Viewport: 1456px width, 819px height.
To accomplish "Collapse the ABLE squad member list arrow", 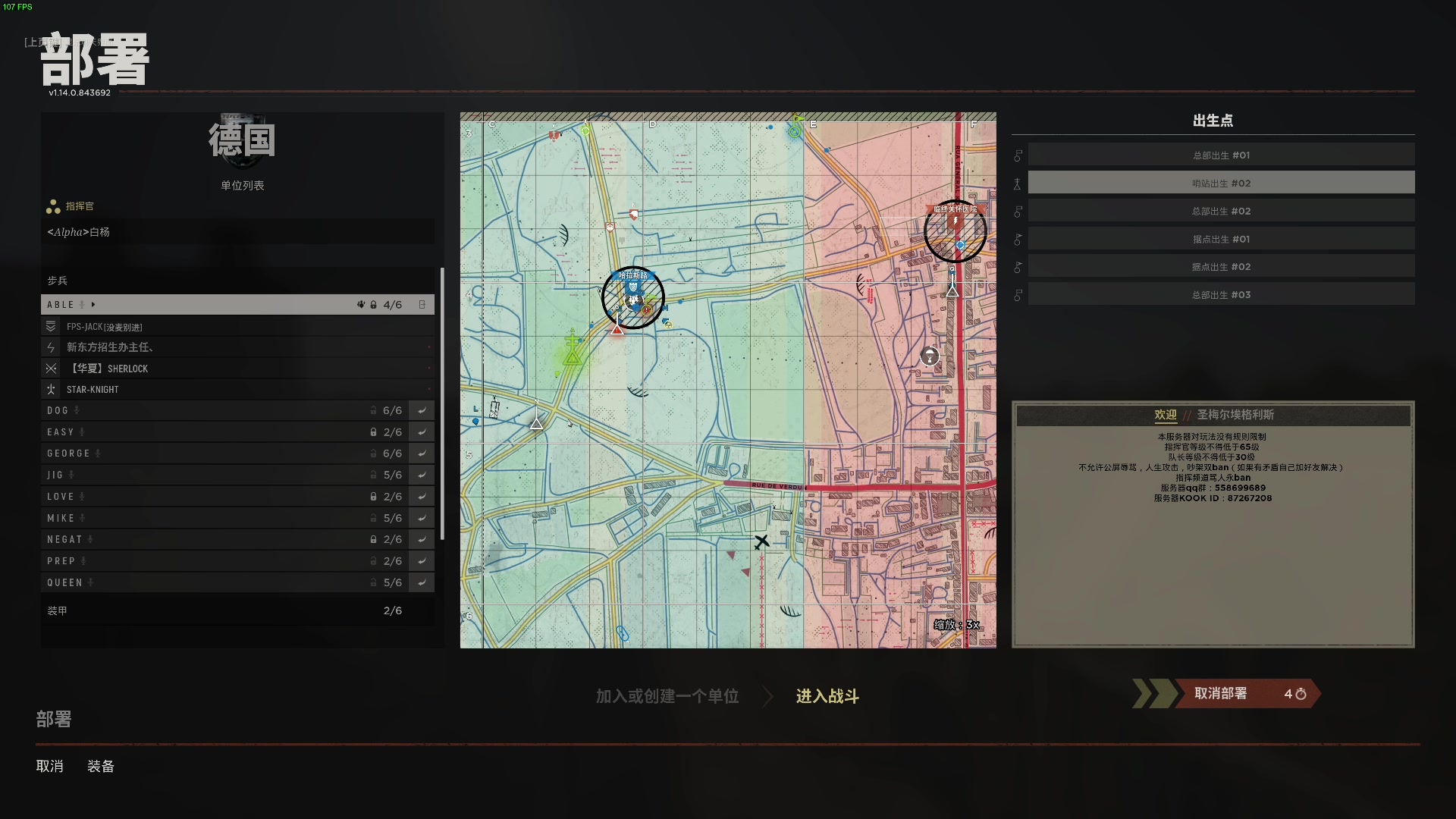I will pos(93,305).
